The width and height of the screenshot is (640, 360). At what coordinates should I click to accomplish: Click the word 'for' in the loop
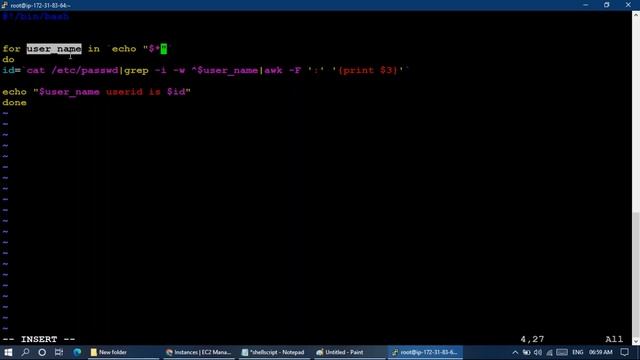click(x=11, y=49)
